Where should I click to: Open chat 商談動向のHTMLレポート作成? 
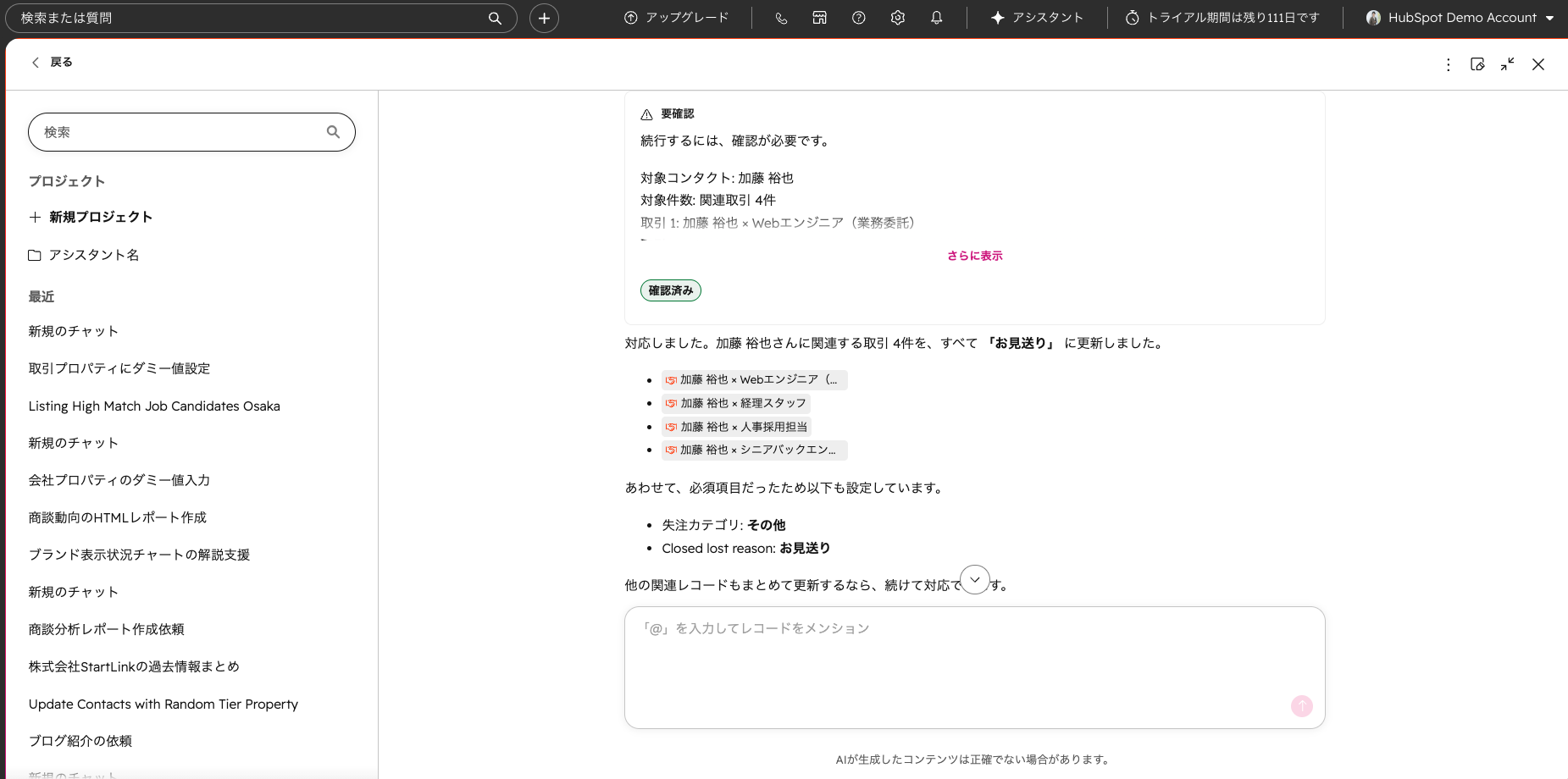(118, 517)
